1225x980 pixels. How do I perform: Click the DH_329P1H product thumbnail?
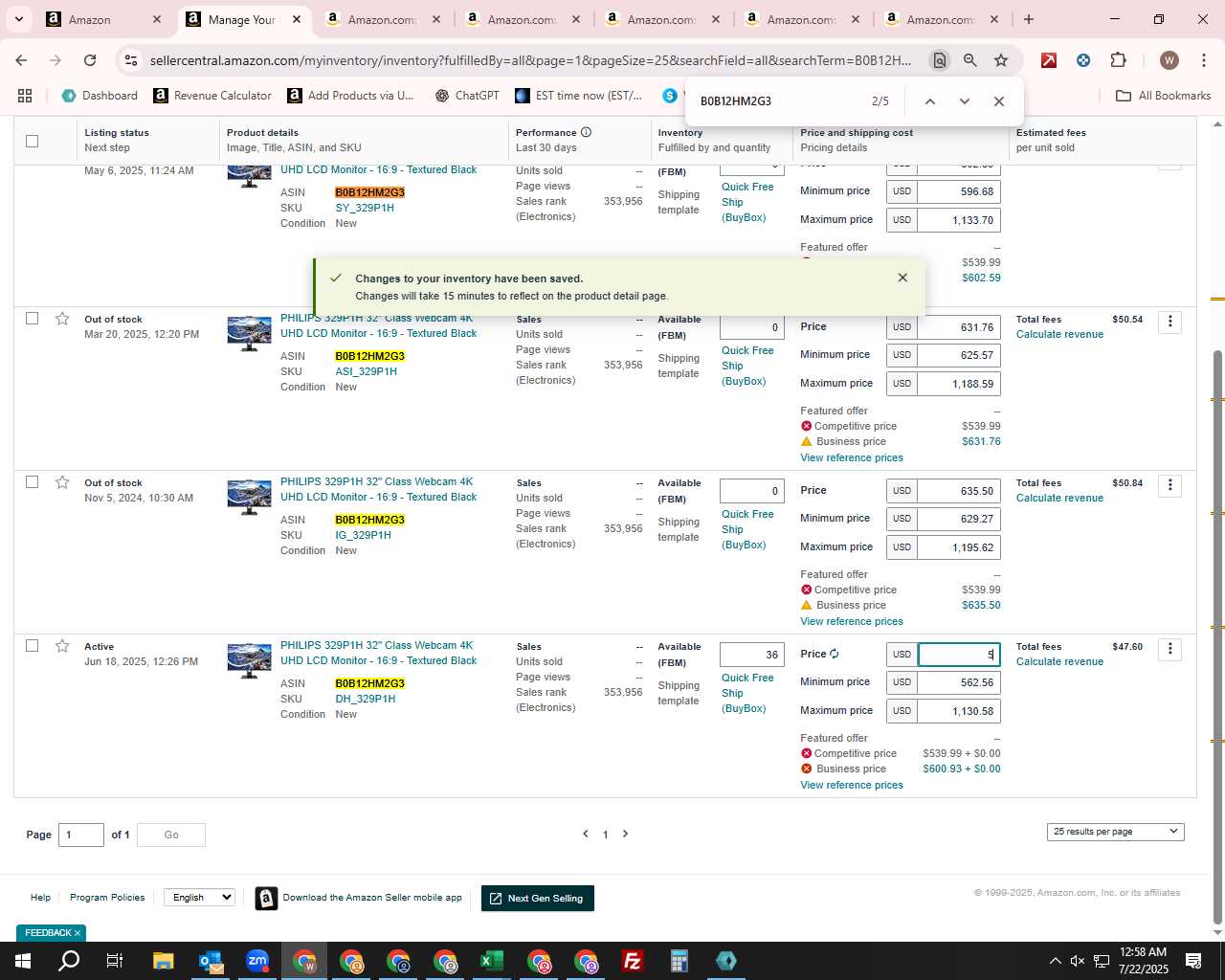pos(249,660)
